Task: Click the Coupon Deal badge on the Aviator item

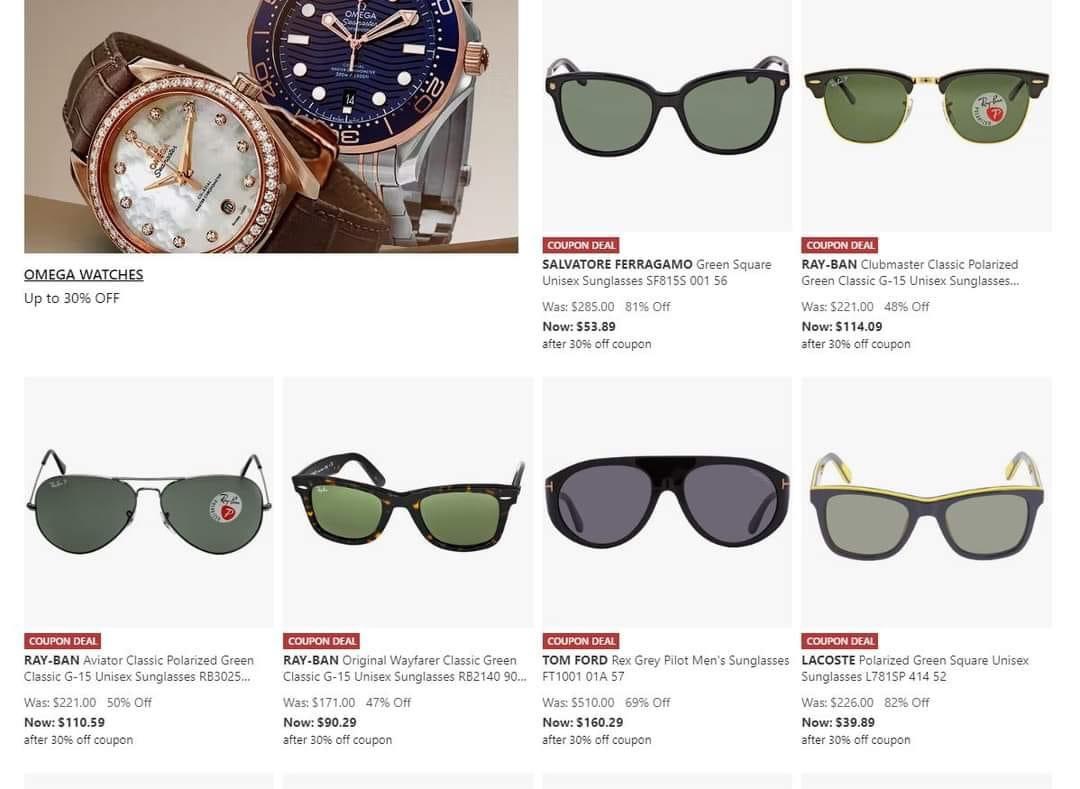Action: pyautogui.click(x=63, y=641)
